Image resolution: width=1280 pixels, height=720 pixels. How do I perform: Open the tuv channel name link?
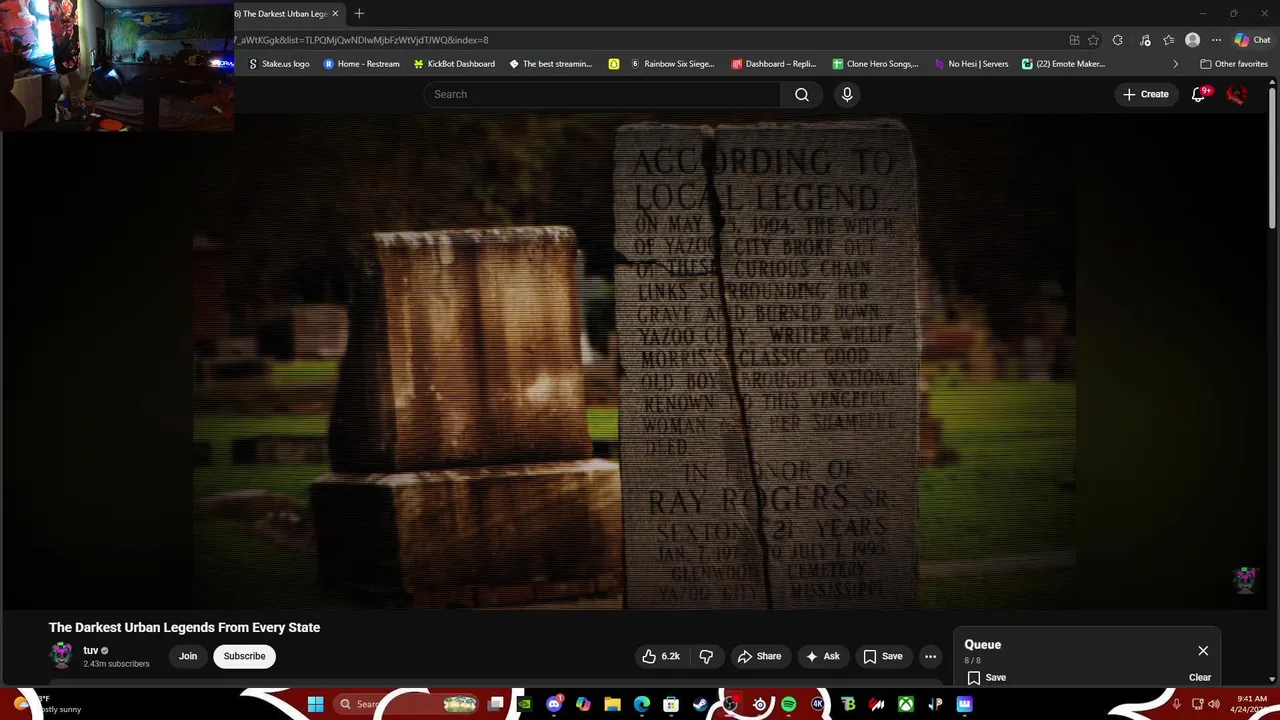click(x=91, y=650)
